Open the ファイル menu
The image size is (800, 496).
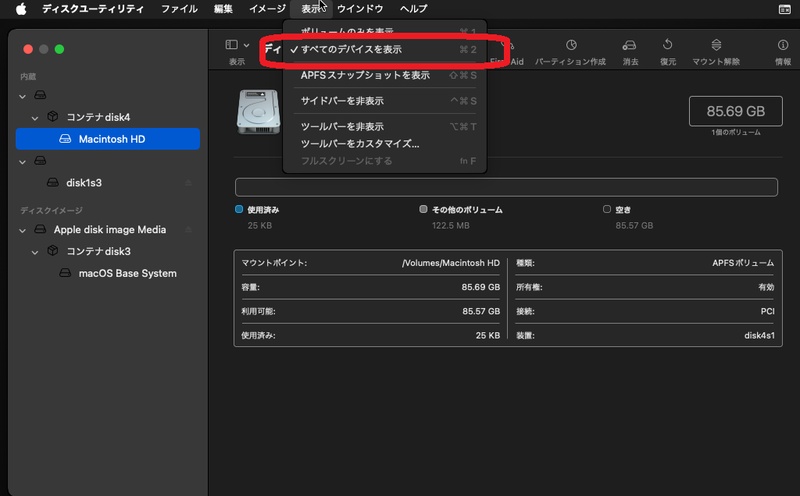click(x=179, y=9)
